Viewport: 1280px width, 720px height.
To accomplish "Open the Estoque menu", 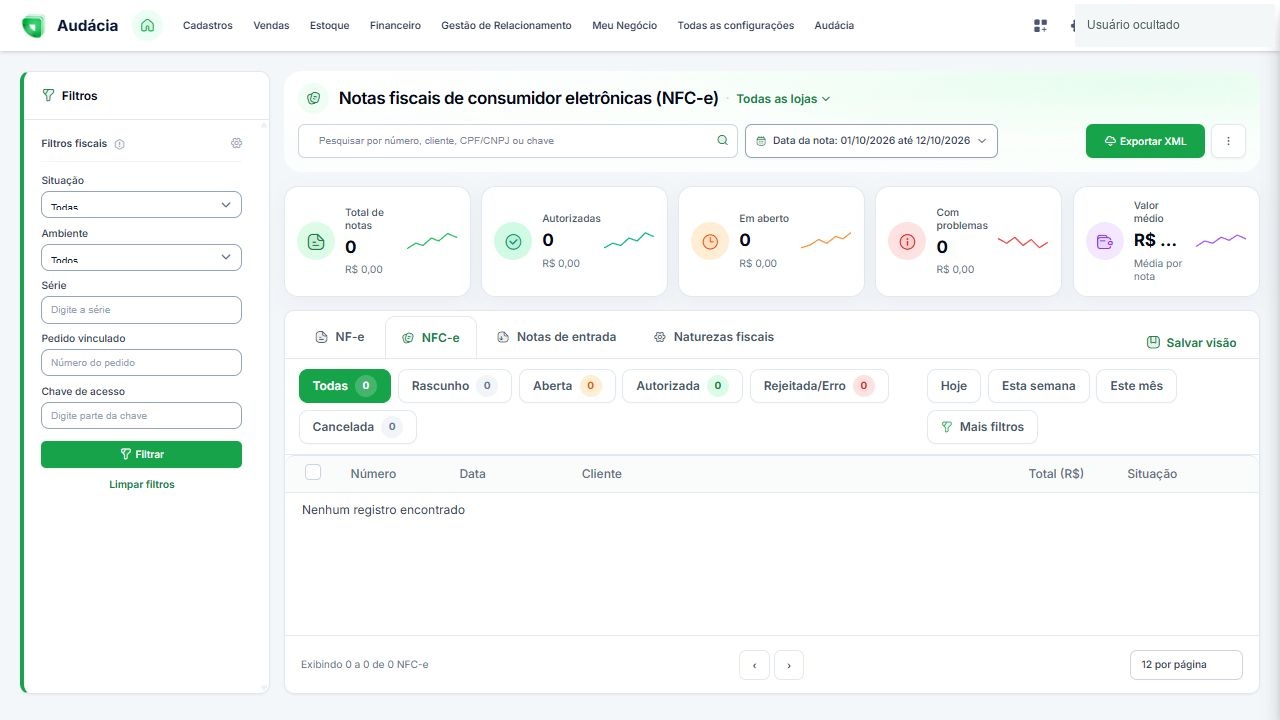I will click(x=330, y=26).
